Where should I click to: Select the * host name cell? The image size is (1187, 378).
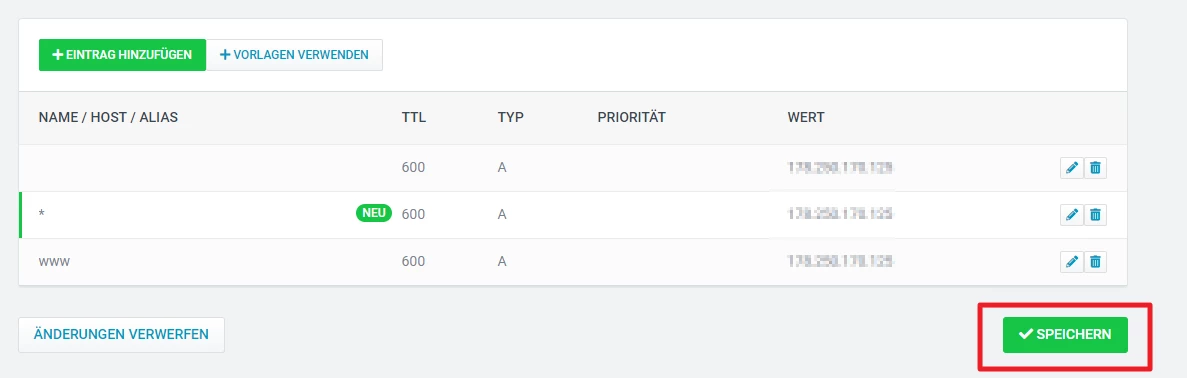pyautogui.click(x=42, y=214)
